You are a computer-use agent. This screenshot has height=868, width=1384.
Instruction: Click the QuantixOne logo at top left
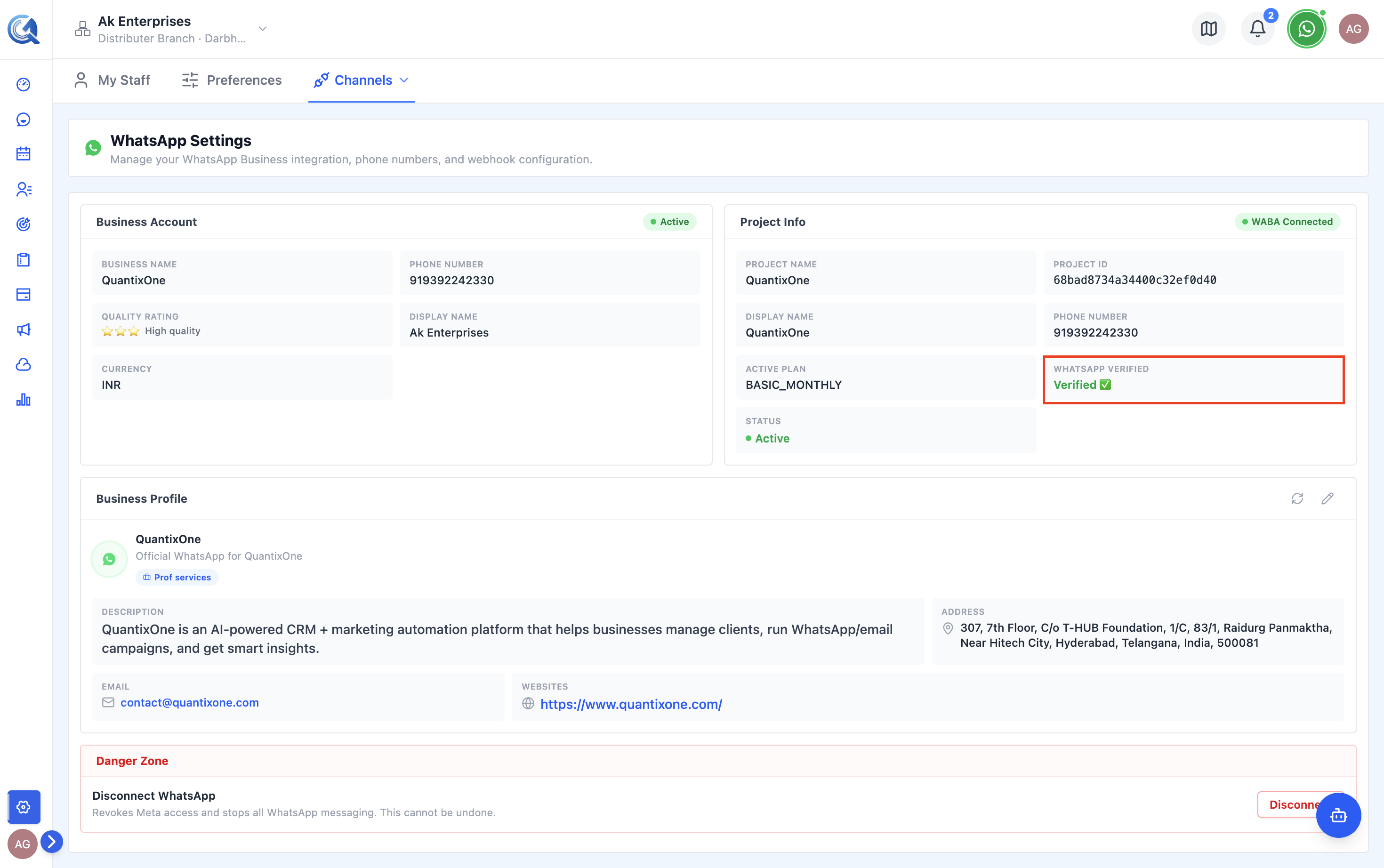[x=24, y=29]
